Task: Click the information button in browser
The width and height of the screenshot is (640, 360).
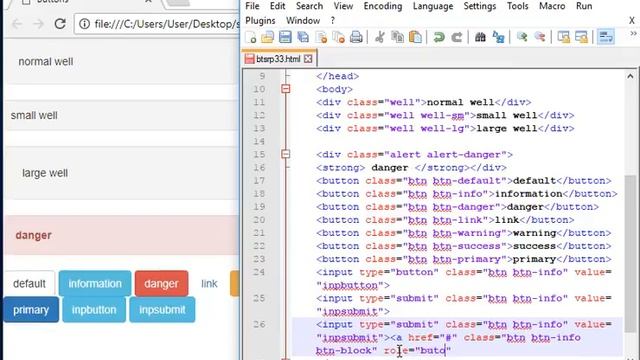Action: pos(95,284)
